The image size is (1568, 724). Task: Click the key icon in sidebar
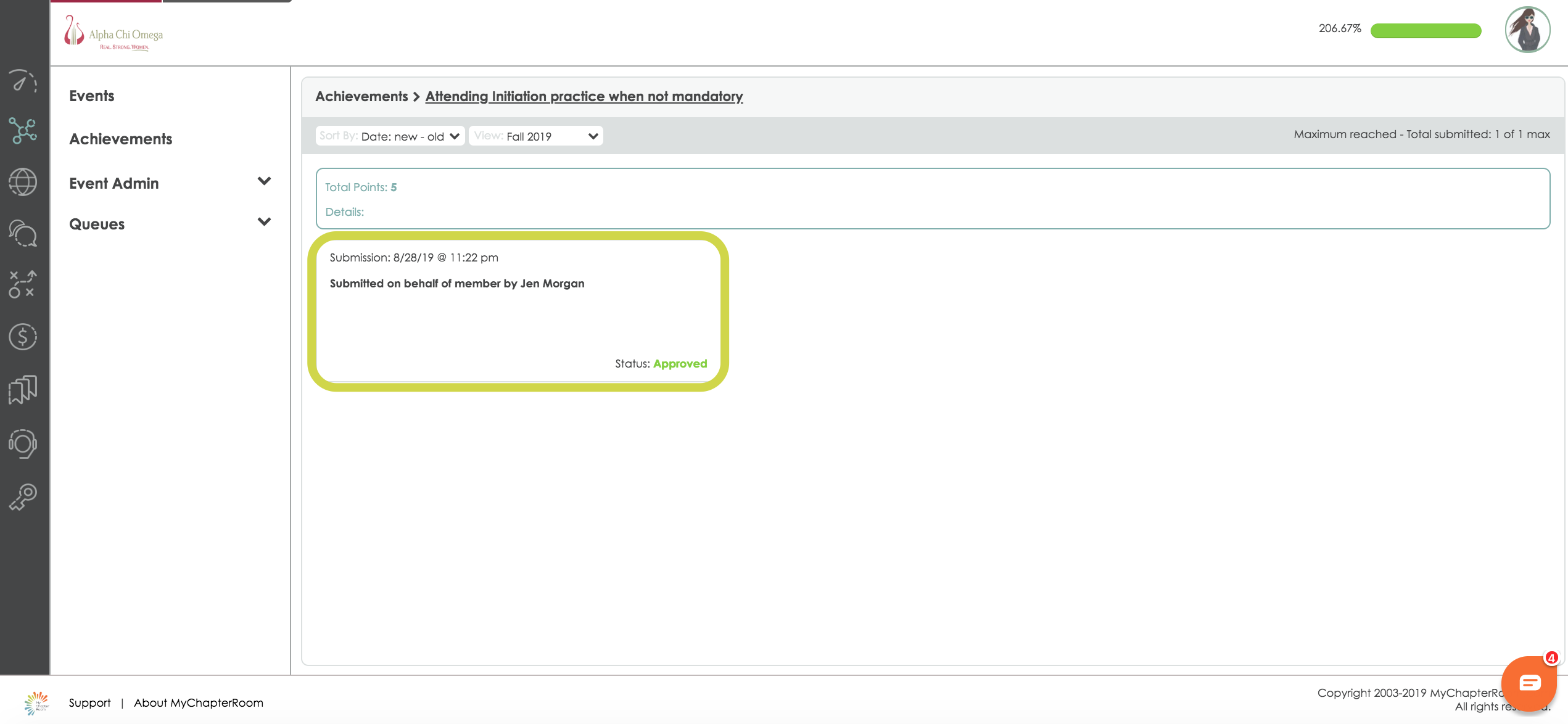point(23,497)
